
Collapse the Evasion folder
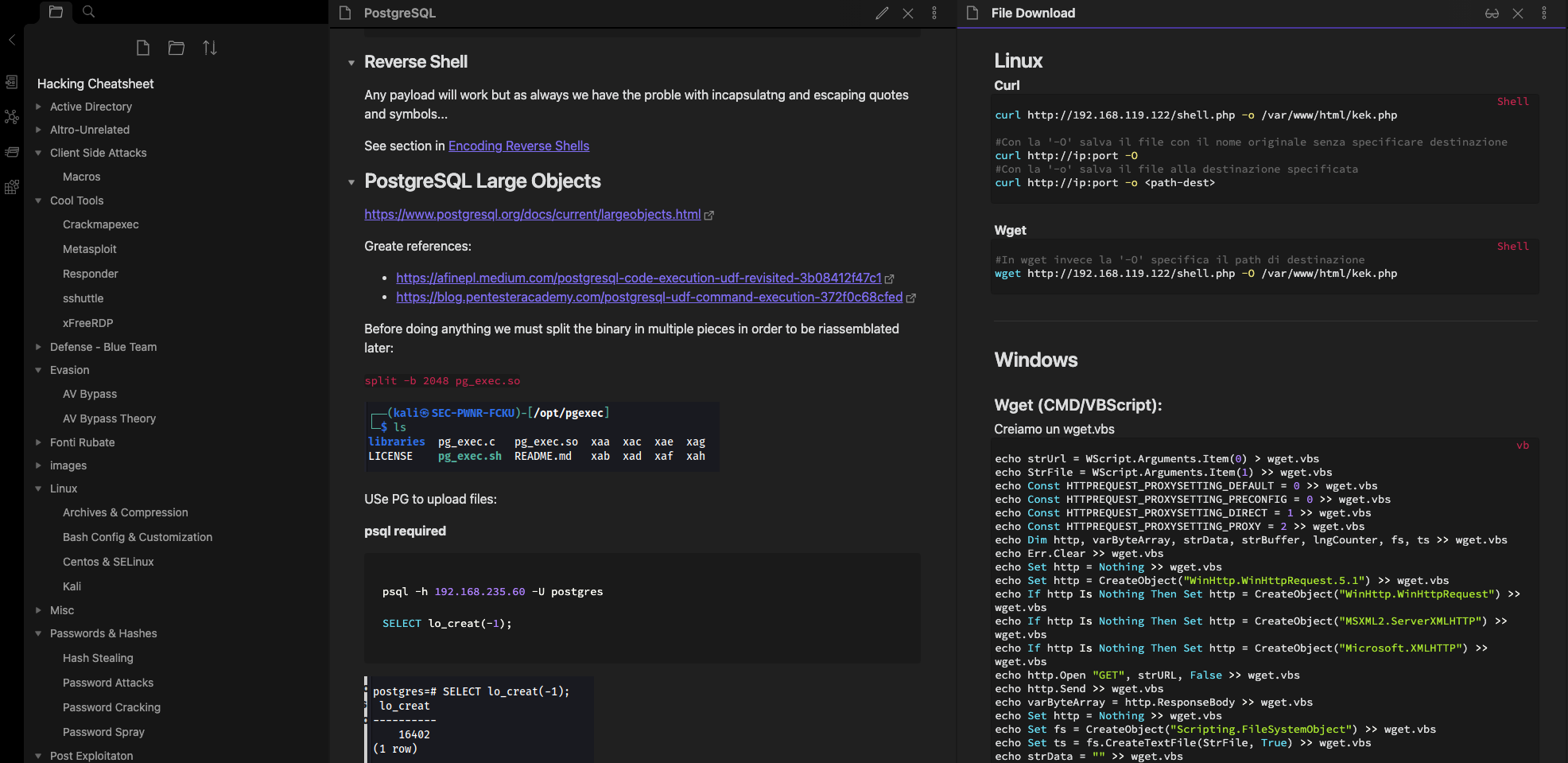click(38, 370)
